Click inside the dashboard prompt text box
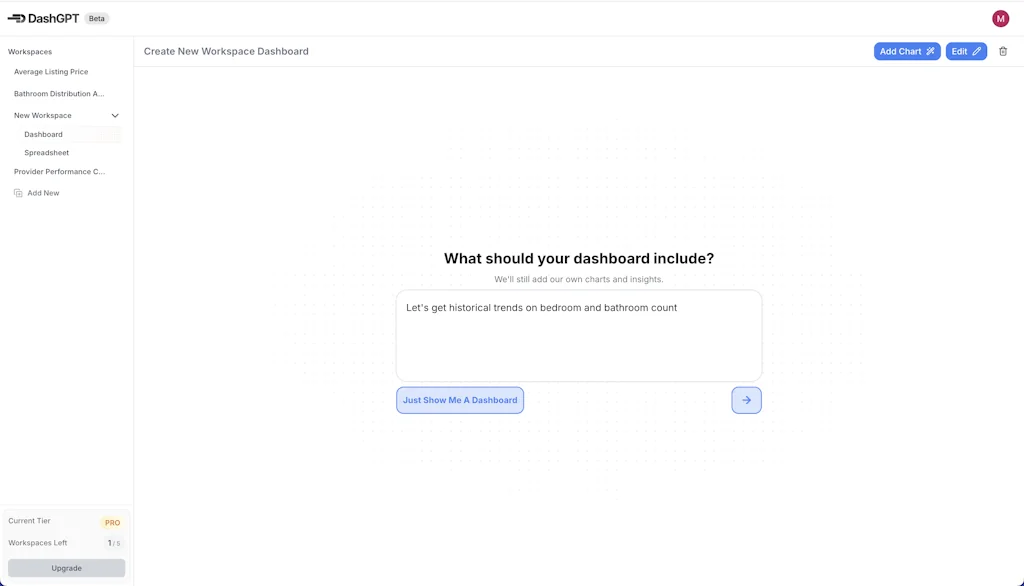The width and height of the screenshot is (1024, 586). pos(578,336)
